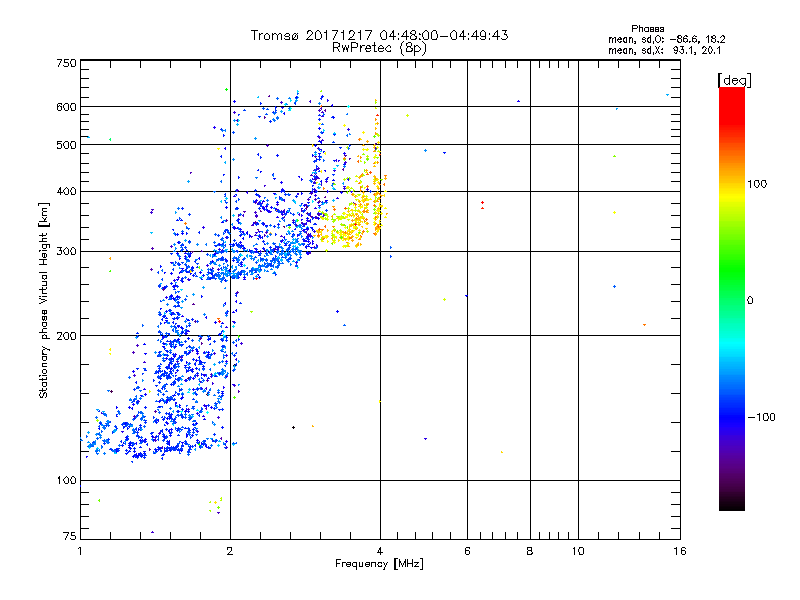Click the 'Phases' heading in the top-right

point(647,29)
